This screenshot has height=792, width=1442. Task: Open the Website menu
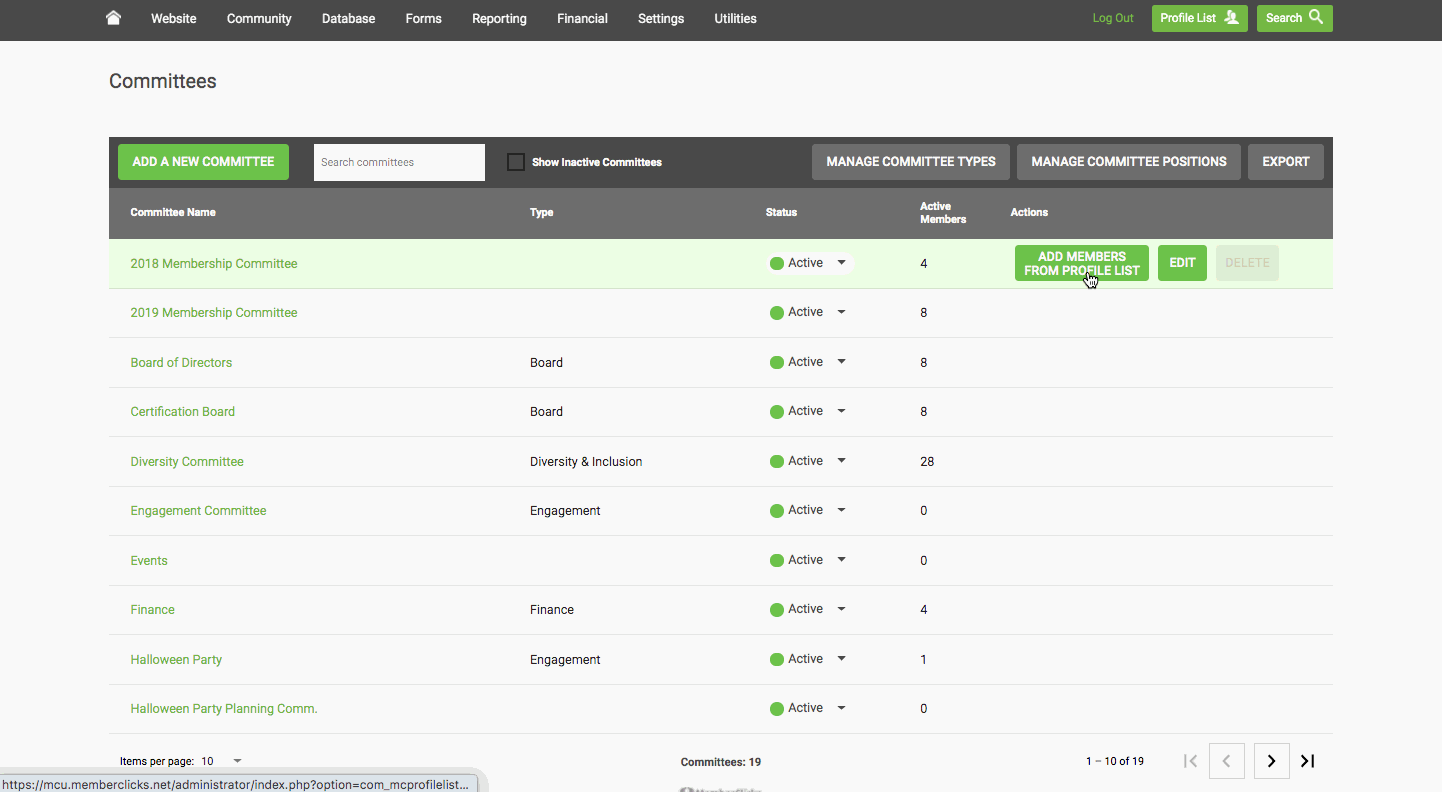pyautogui.click(x=174, y=18)
